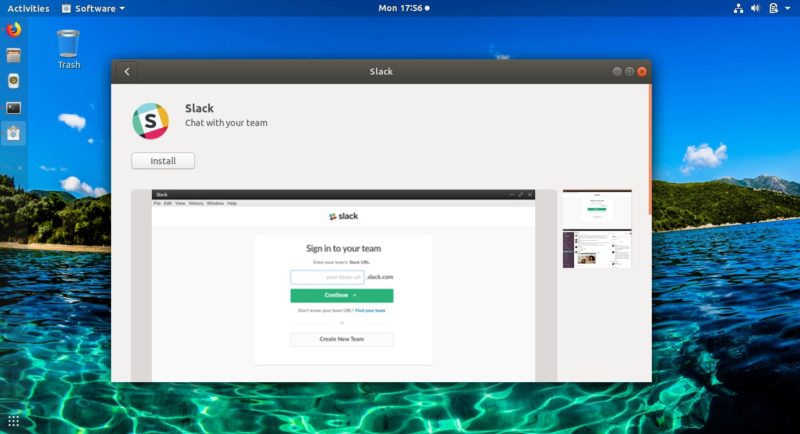The height and width of the screenshot is (434, 800).
Task: Launch Rhythmbox from the dock
Action: (x=13, y=81)
